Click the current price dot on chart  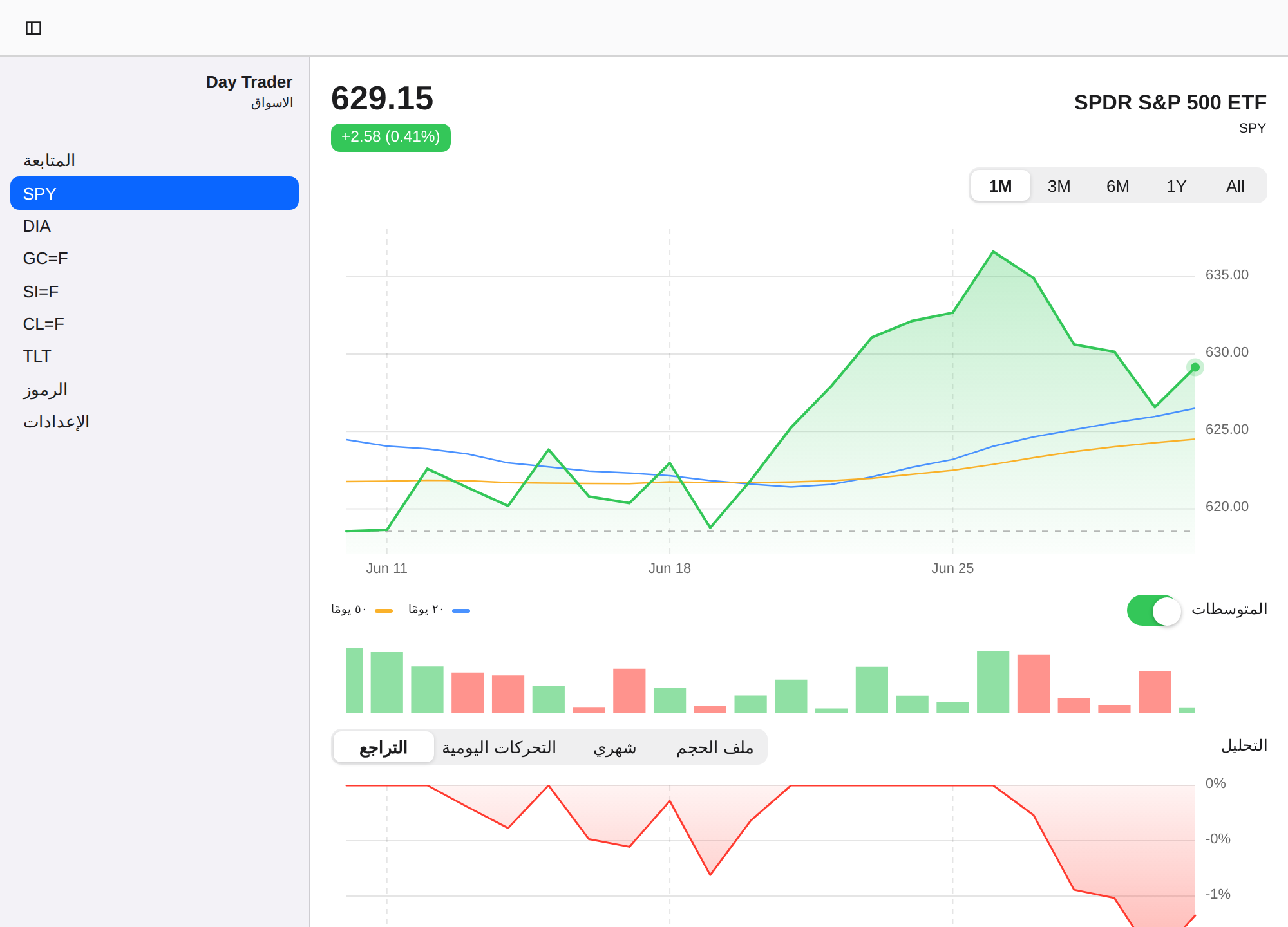1195,367
